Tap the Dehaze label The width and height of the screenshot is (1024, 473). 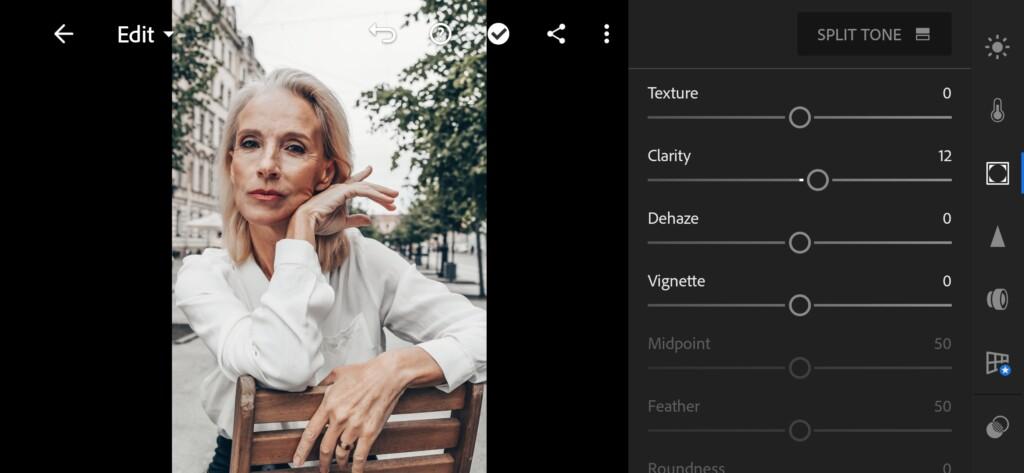[x=673, y=218]
